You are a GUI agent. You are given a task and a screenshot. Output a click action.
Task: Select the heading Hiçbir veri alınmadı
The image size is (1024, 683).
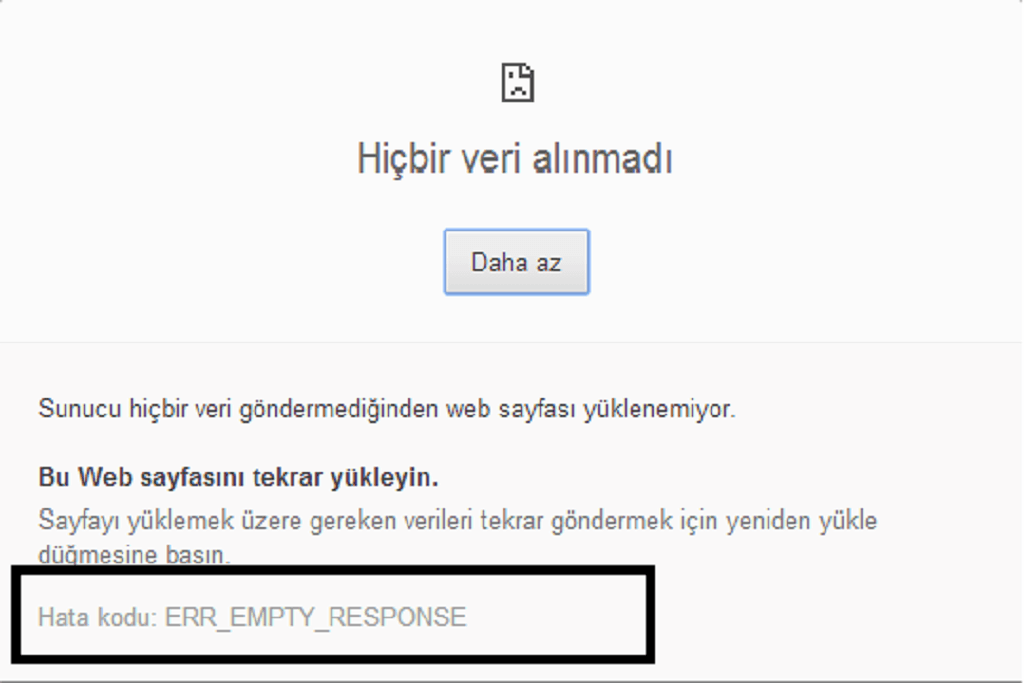tap(515, 159)
